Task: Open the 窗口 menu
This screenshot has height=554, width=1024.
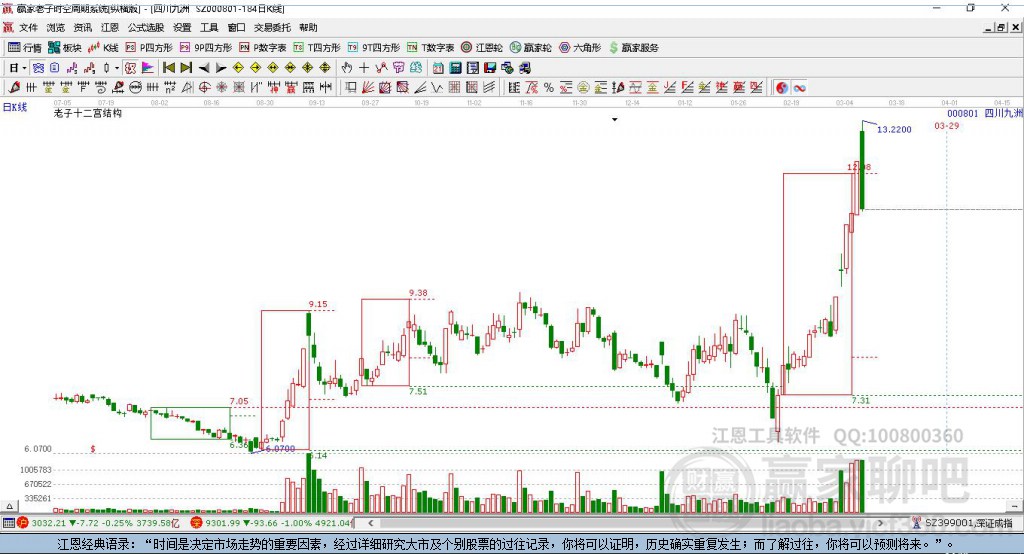Action: pyautogui.click(x=236, y=27)
